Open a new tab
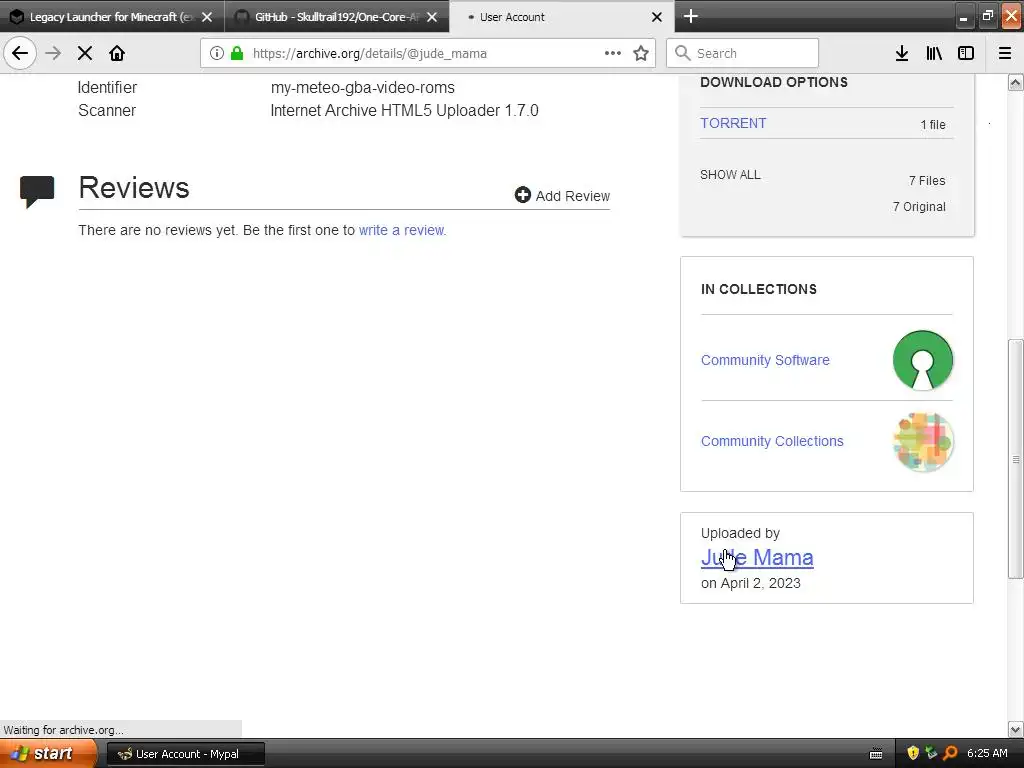Image resolution: width=1024 pixels, height=768 pixels. pyautogui.click(x=690, y=16)
